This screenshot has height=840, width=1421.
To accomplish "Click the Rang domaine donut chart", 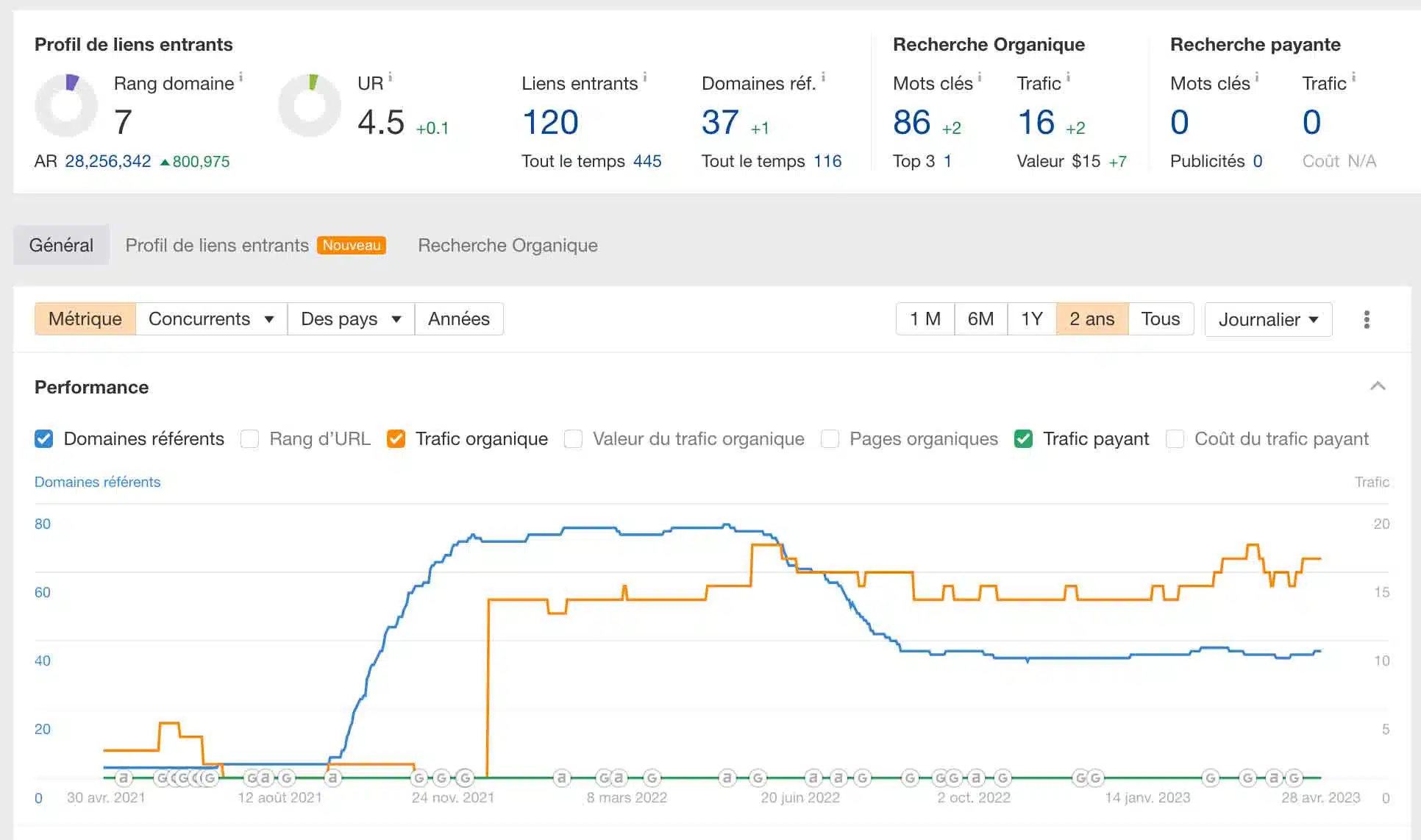I will (66, 105).
